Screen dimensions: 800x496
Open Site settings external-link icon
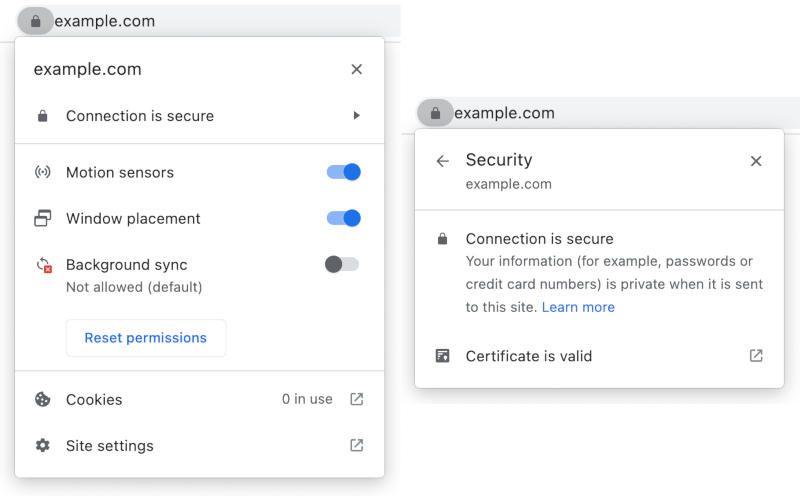tap(357, 445)
